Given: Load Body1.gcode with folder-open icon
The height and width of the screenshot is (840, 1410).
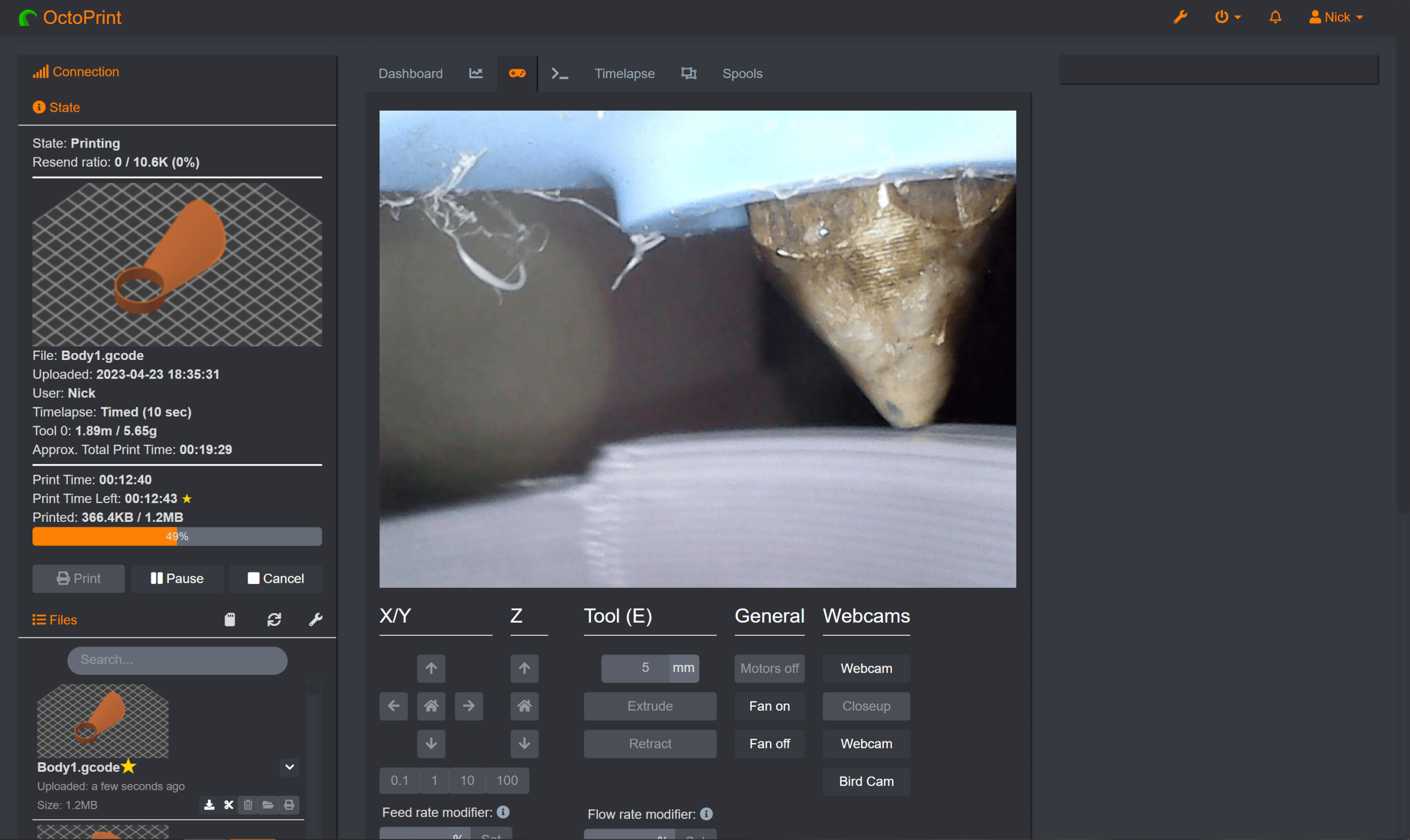Looking at the screenshot, I should coord(268,805).
